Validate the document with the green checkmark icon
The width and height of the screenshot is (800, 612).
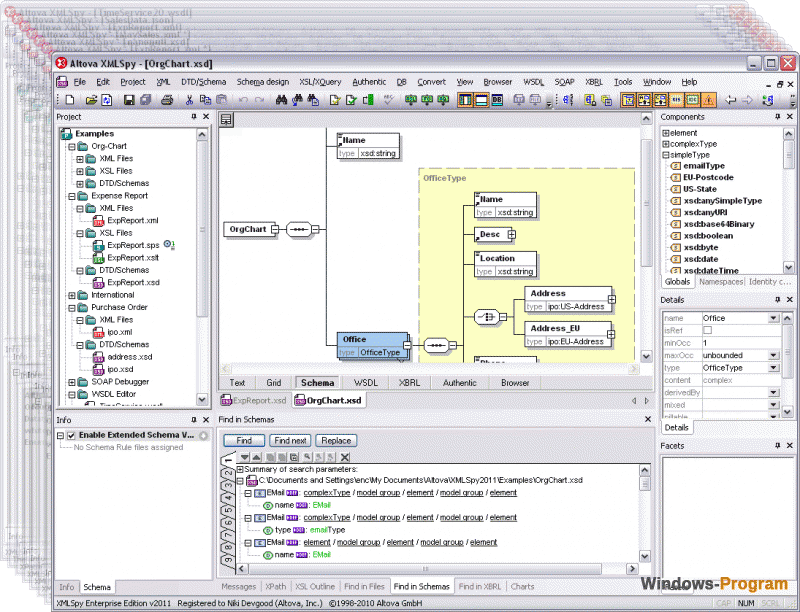(351, 100)
